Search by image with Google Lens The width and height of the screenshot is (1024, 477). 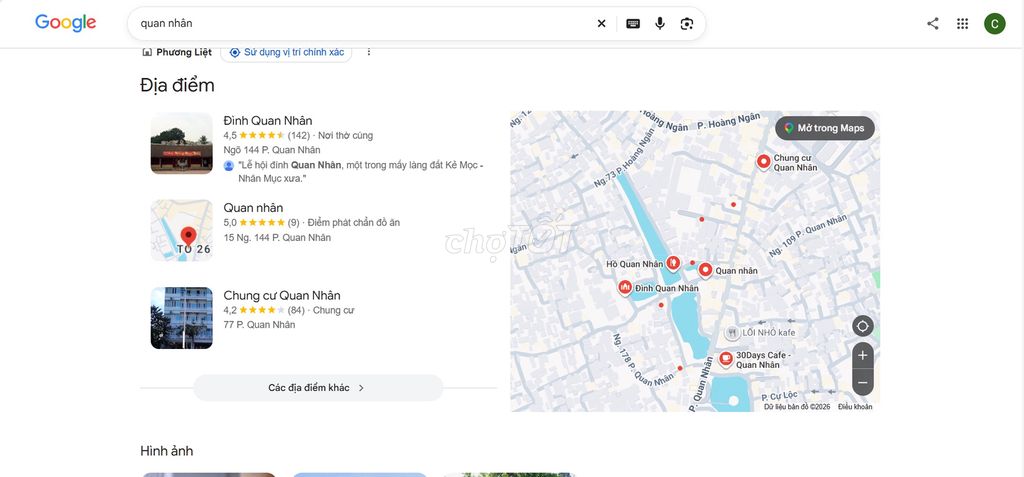686,24
